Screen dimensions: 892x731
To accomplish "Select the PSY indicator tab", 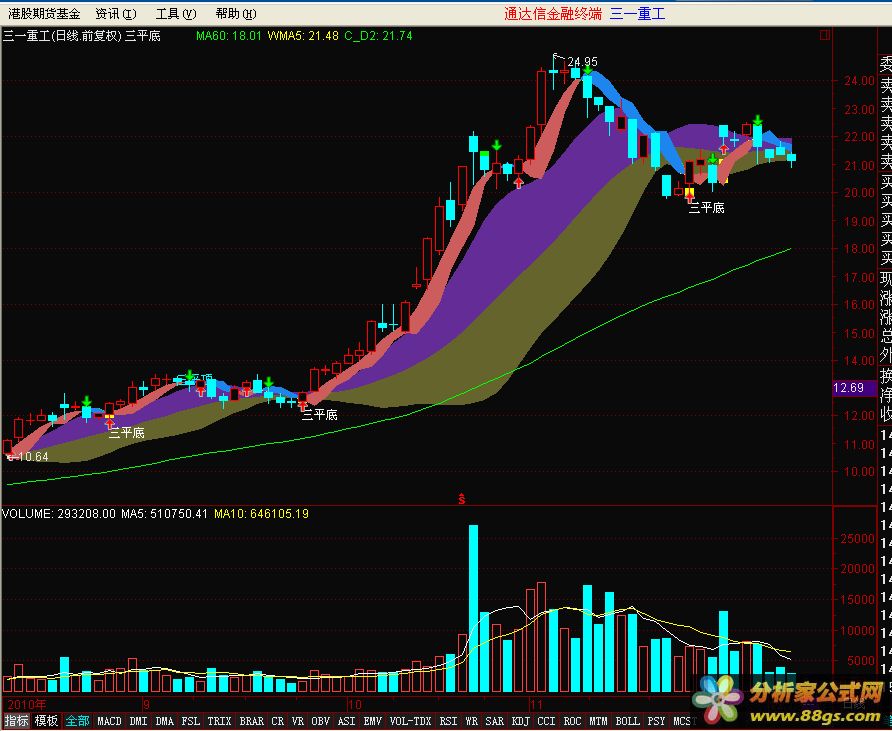I will pos(656,721).
